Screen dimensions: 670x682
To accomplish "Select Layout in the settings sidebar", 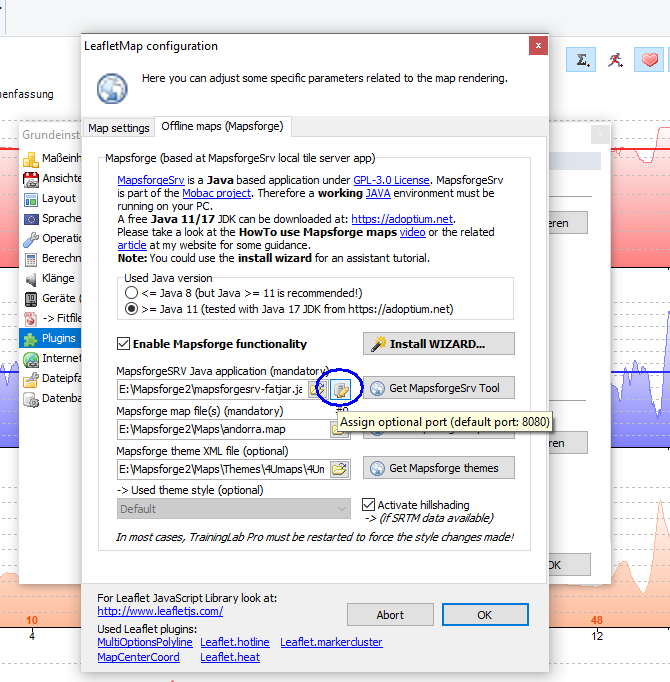I will pos(51,198).
